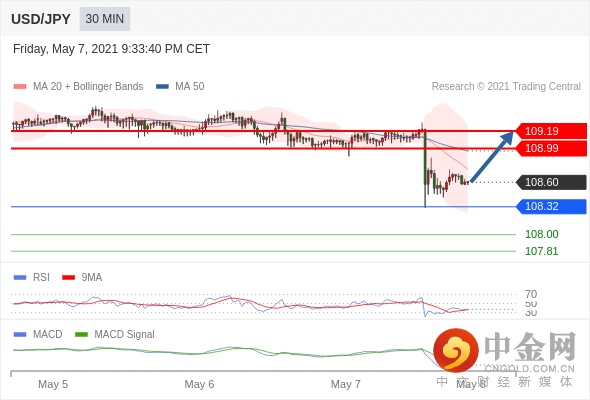
Task: Click the CNGOLD orange swirl logo
Action: (456, 350)
